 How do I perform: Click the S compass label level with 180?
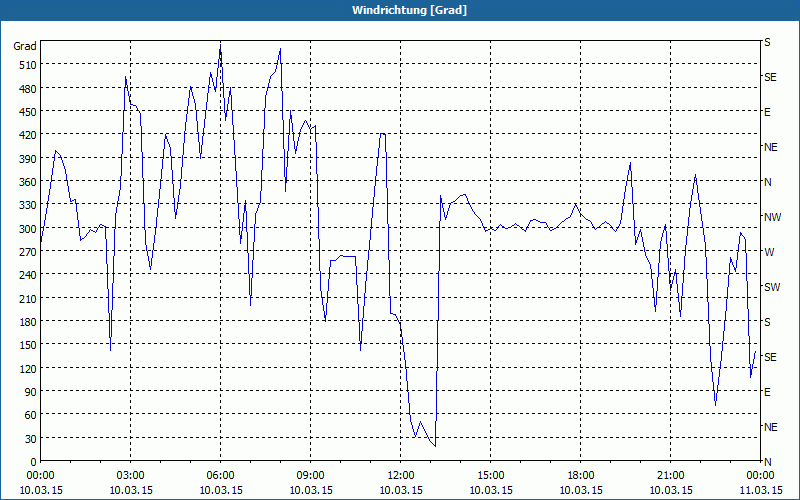[x=767, y=322]
